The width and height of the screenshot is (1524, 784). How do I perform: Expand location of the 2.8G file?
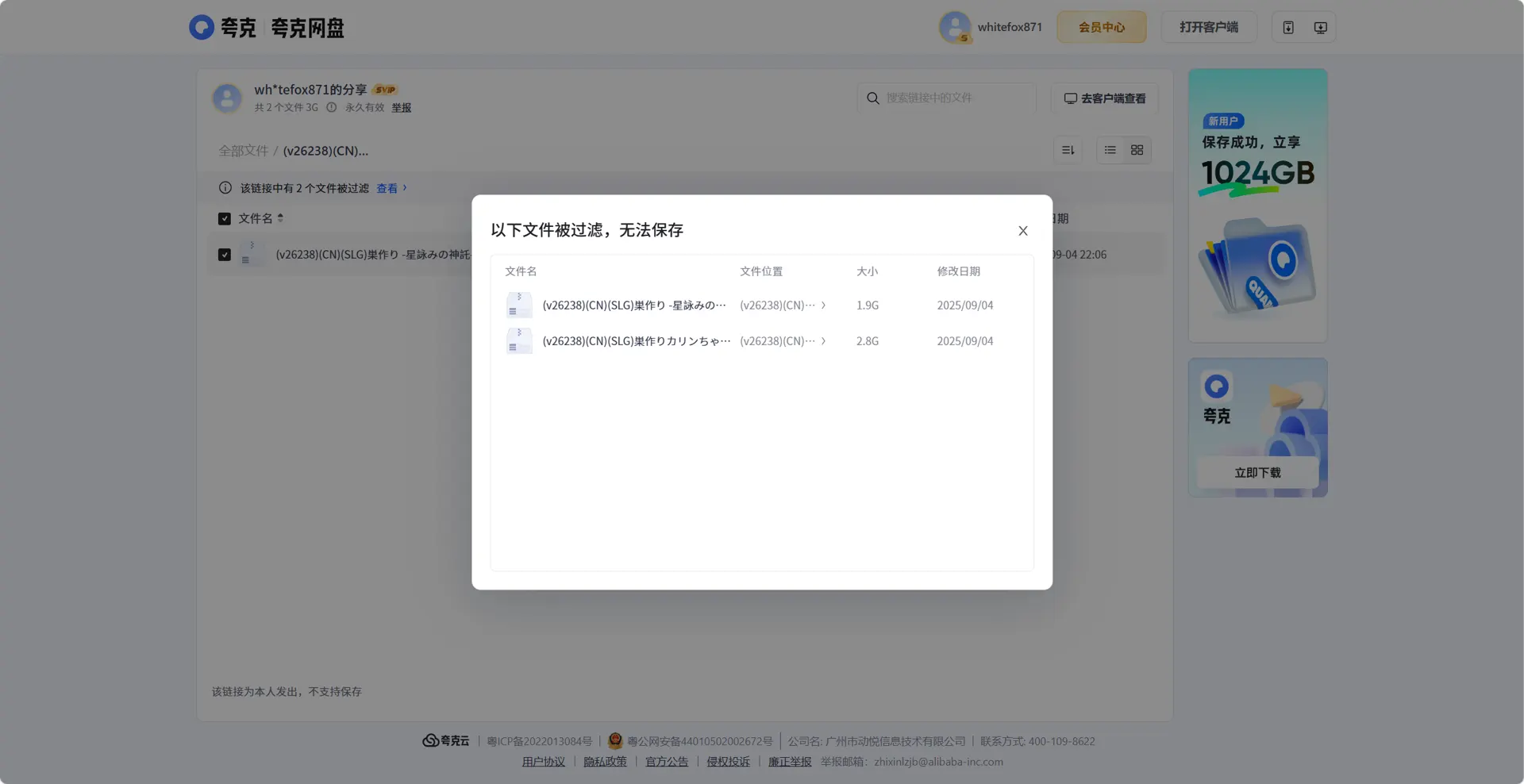pos(823,341)
